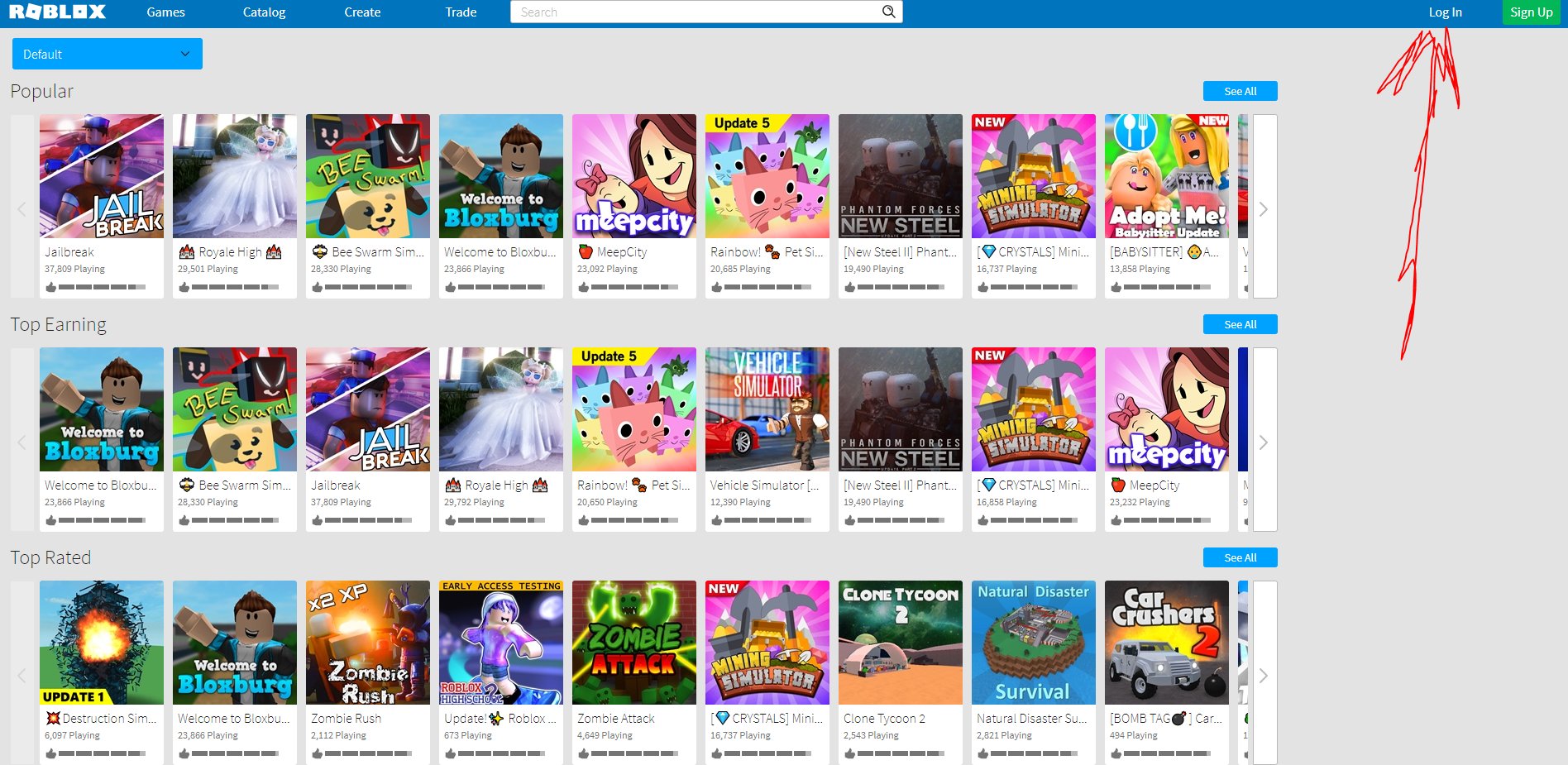The height and width of the screenshot is (765, 1568).
Task: Click the green Sign Up button
Action: point(1531,12)
